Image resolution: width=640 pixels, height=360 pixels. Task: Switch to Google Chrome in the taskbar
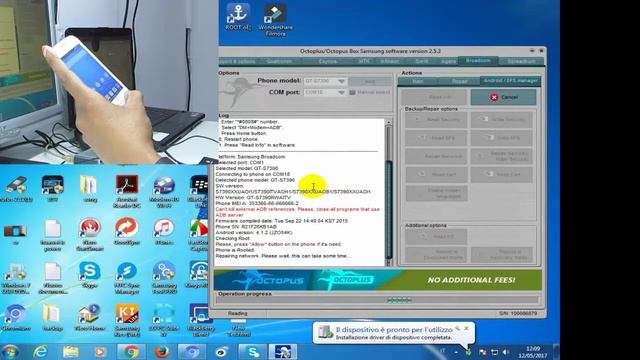pyautogui.click(x=131, y=351)
